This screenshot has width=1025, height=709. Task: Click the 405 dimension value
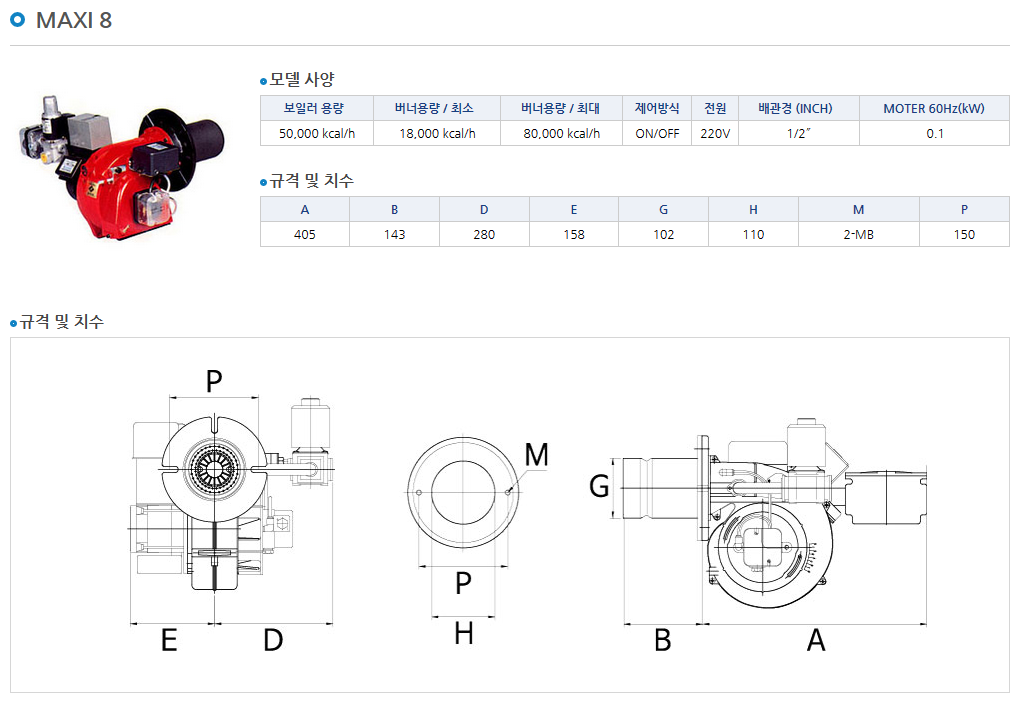(305, 235)
